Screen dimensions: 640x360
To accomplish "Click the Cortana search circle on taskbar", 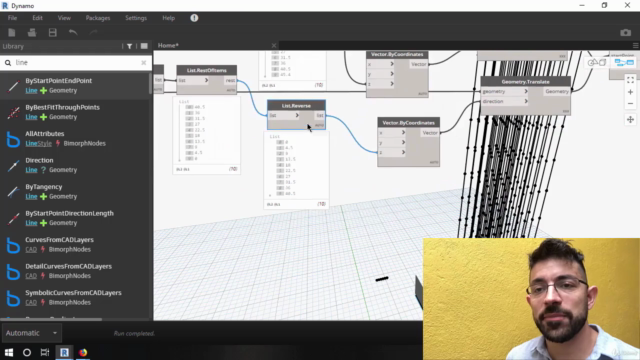I will click(27, 352).
